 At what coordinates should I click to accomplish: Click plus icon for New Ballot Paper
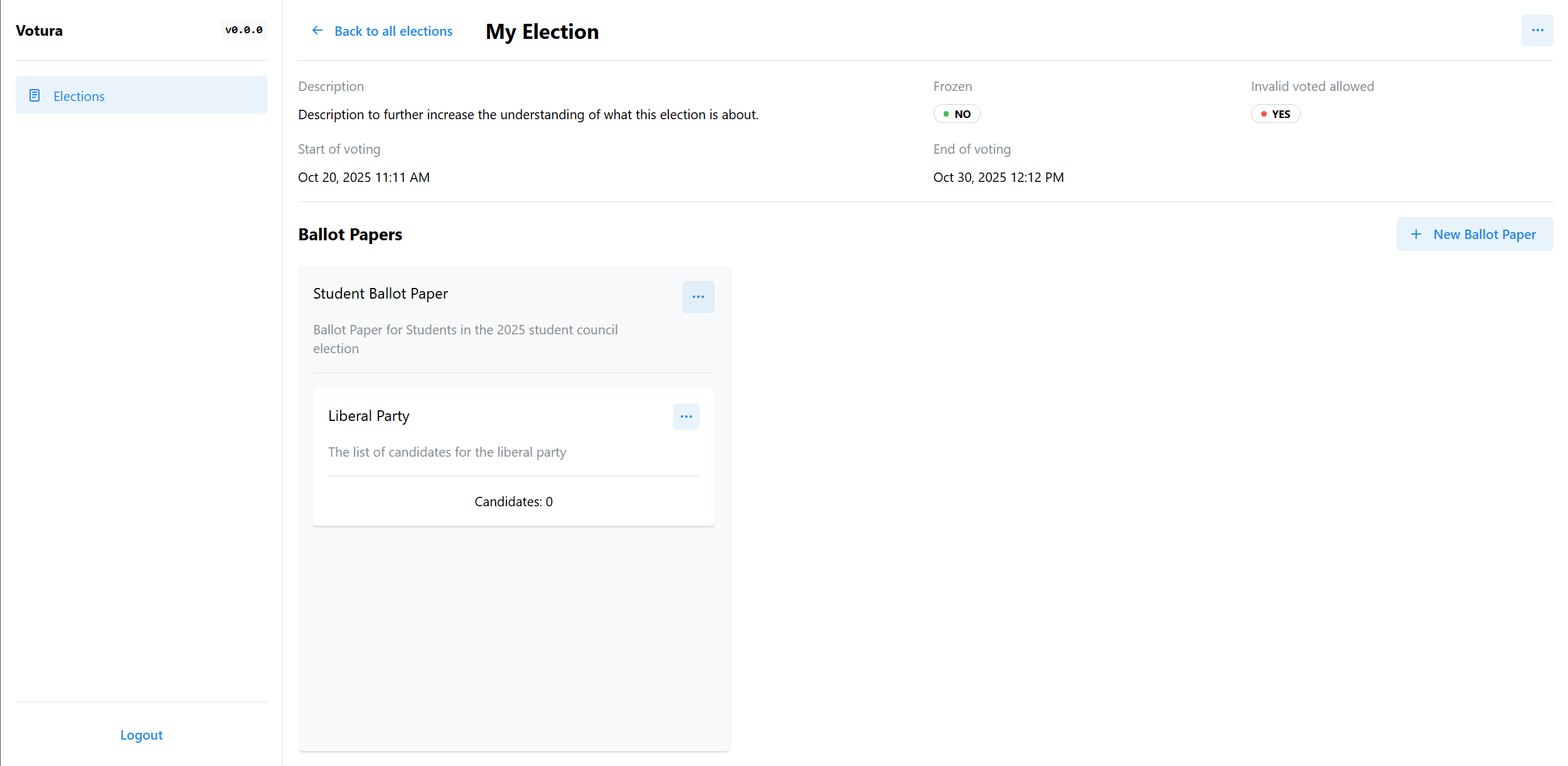[x=1416, y=234]
